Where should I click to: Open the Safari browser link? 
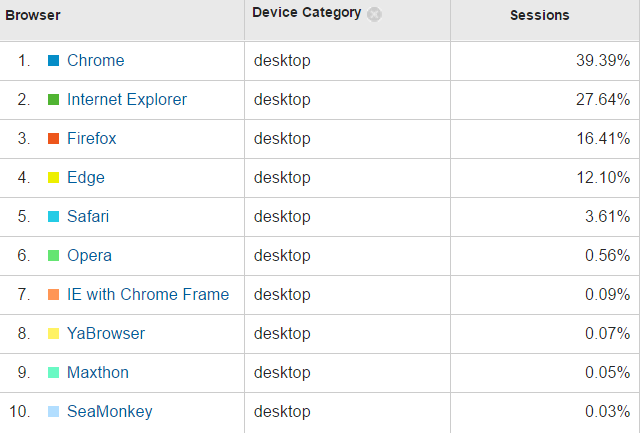click(88, 217)
